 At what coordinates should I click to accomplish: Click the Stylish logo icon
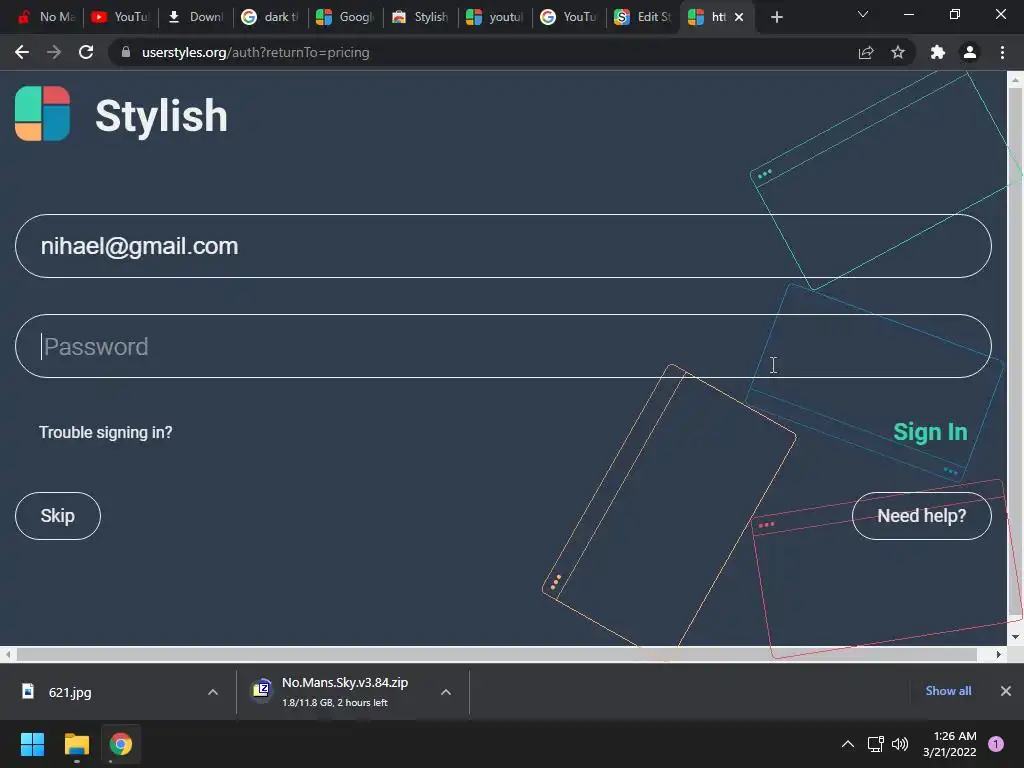tap(42, 114)
